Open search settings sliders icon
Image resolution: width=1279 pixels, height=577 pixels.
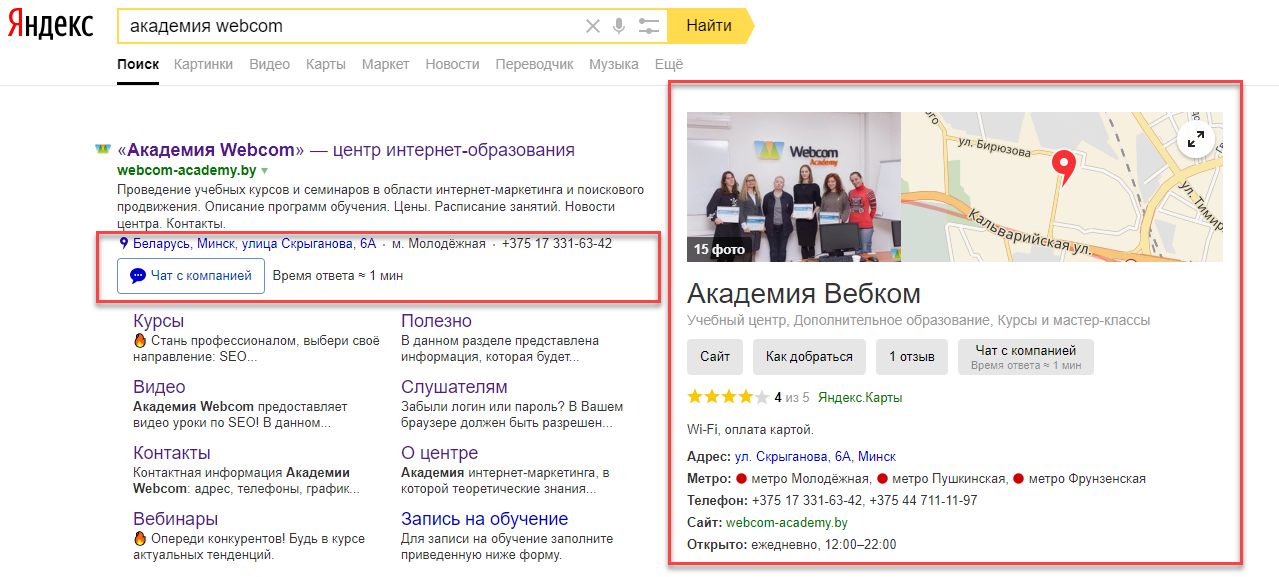tap(649, 26)
